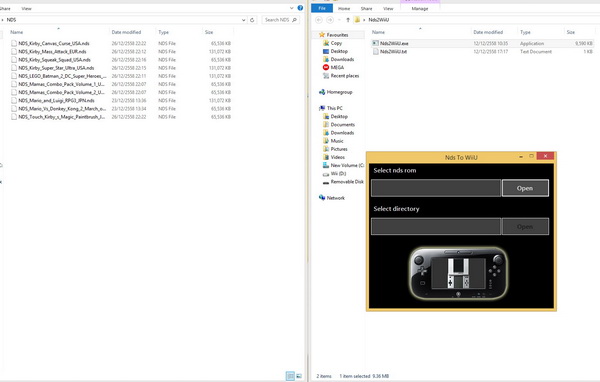Sort by Name column in NDS window

tap(16, 32)
